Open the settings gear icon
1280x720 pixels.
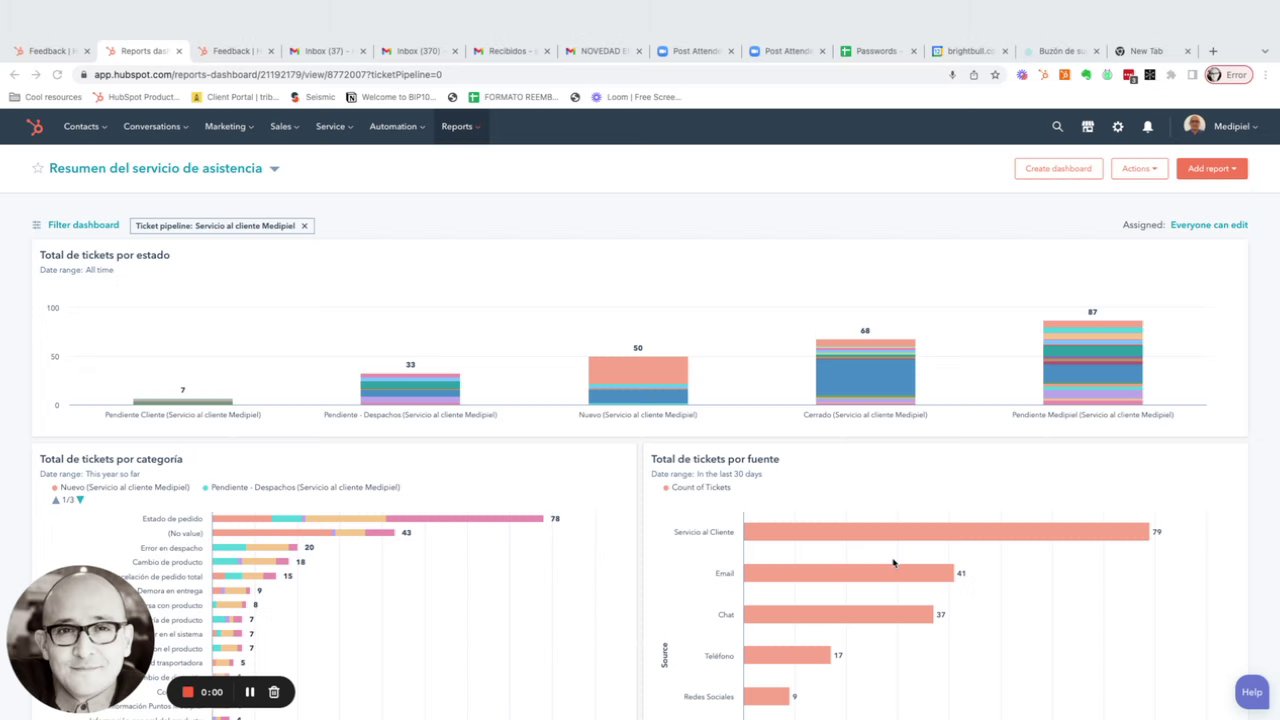tap(1117, 127)
